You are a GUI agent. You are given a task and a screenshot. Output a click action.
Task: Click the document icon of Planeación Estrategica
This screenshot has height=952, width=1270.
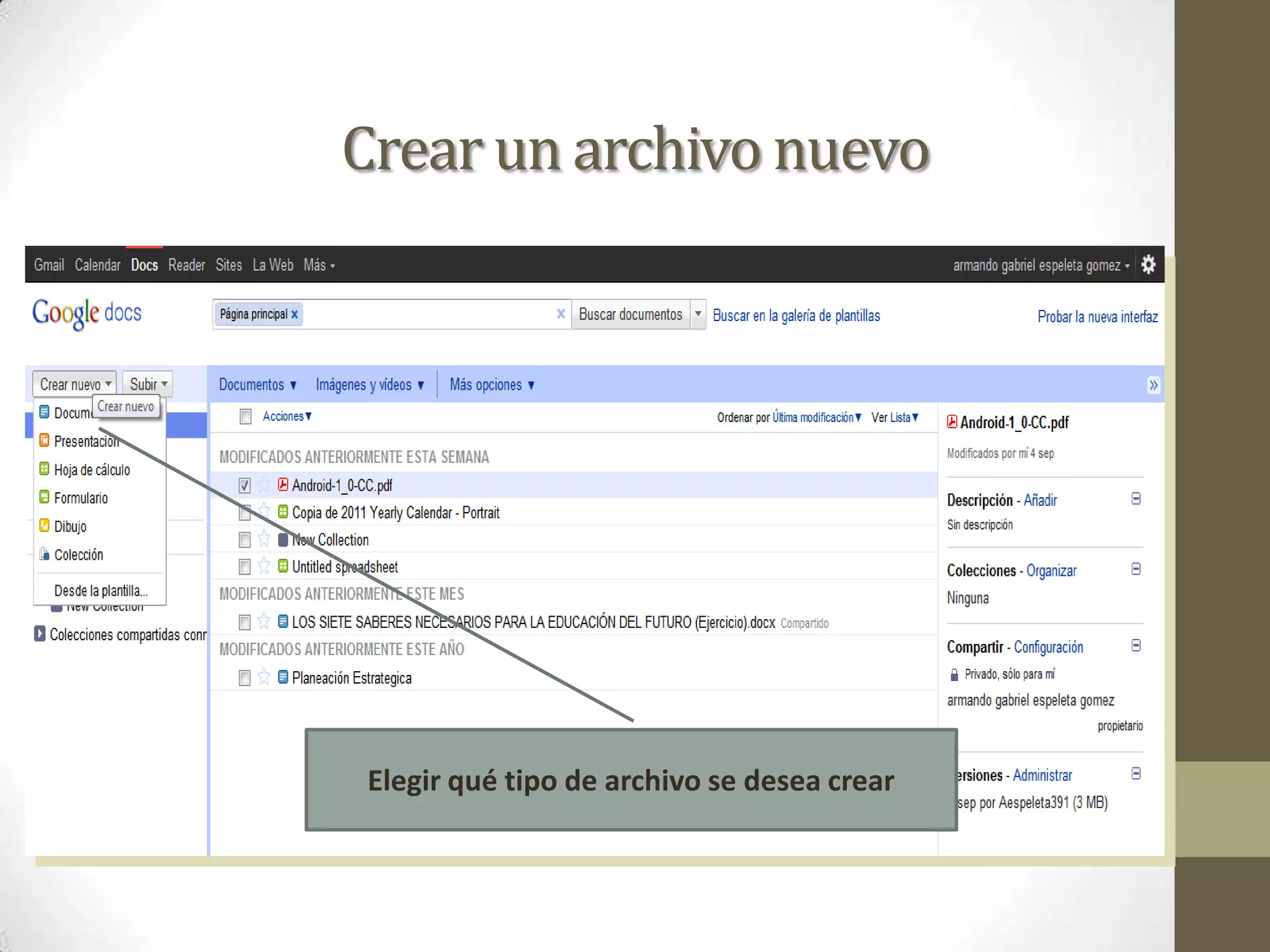[x=283, y=677]
